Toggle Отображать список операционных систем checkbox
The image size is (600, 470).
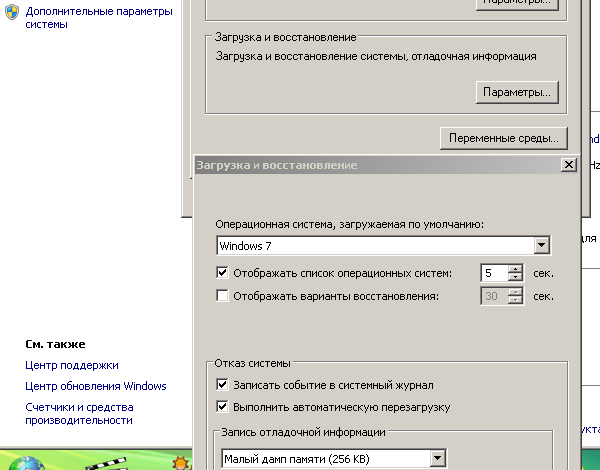coord(222,273)
